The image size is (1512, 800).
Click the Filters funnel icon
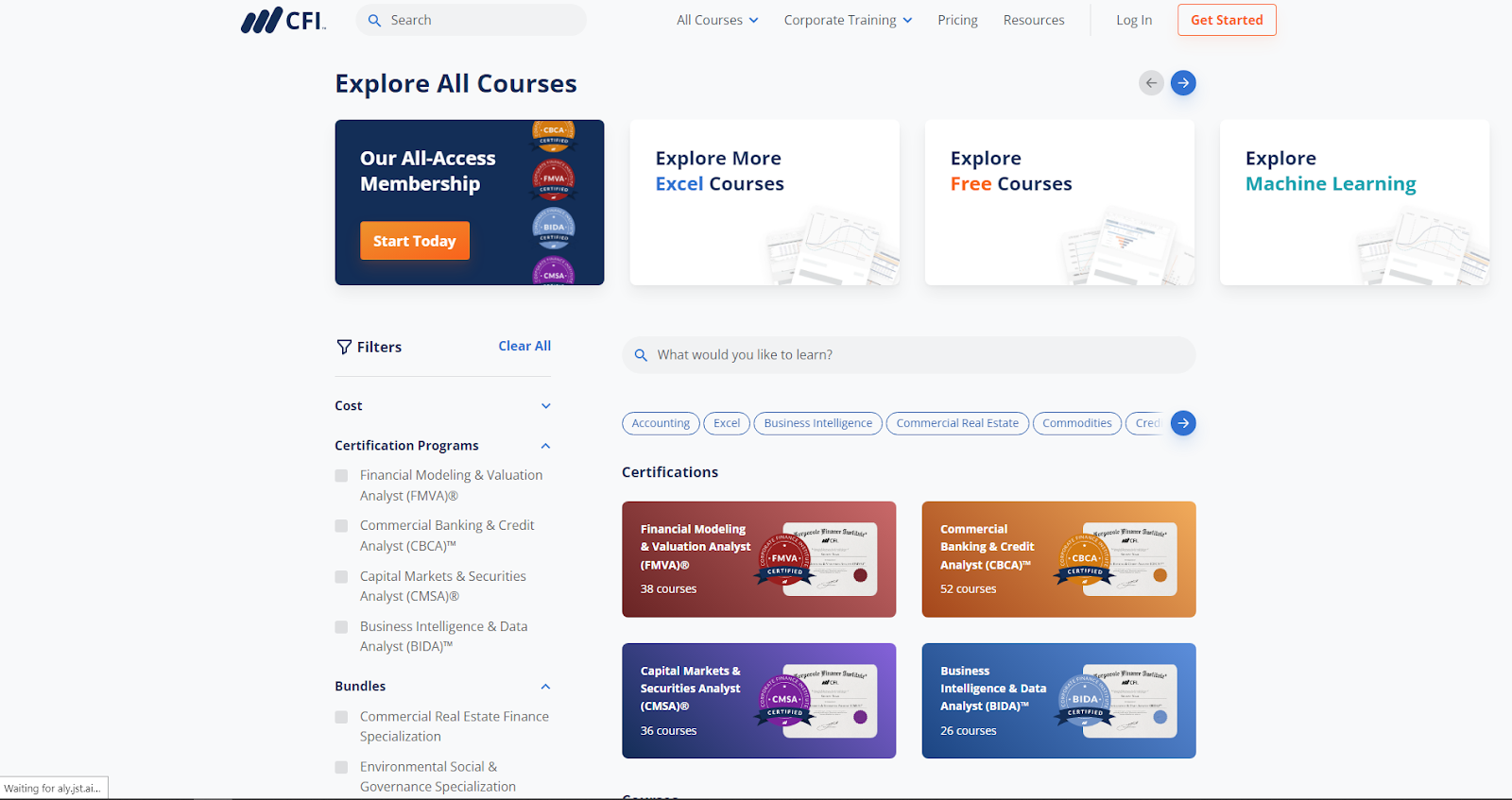[x=344, y=347]
